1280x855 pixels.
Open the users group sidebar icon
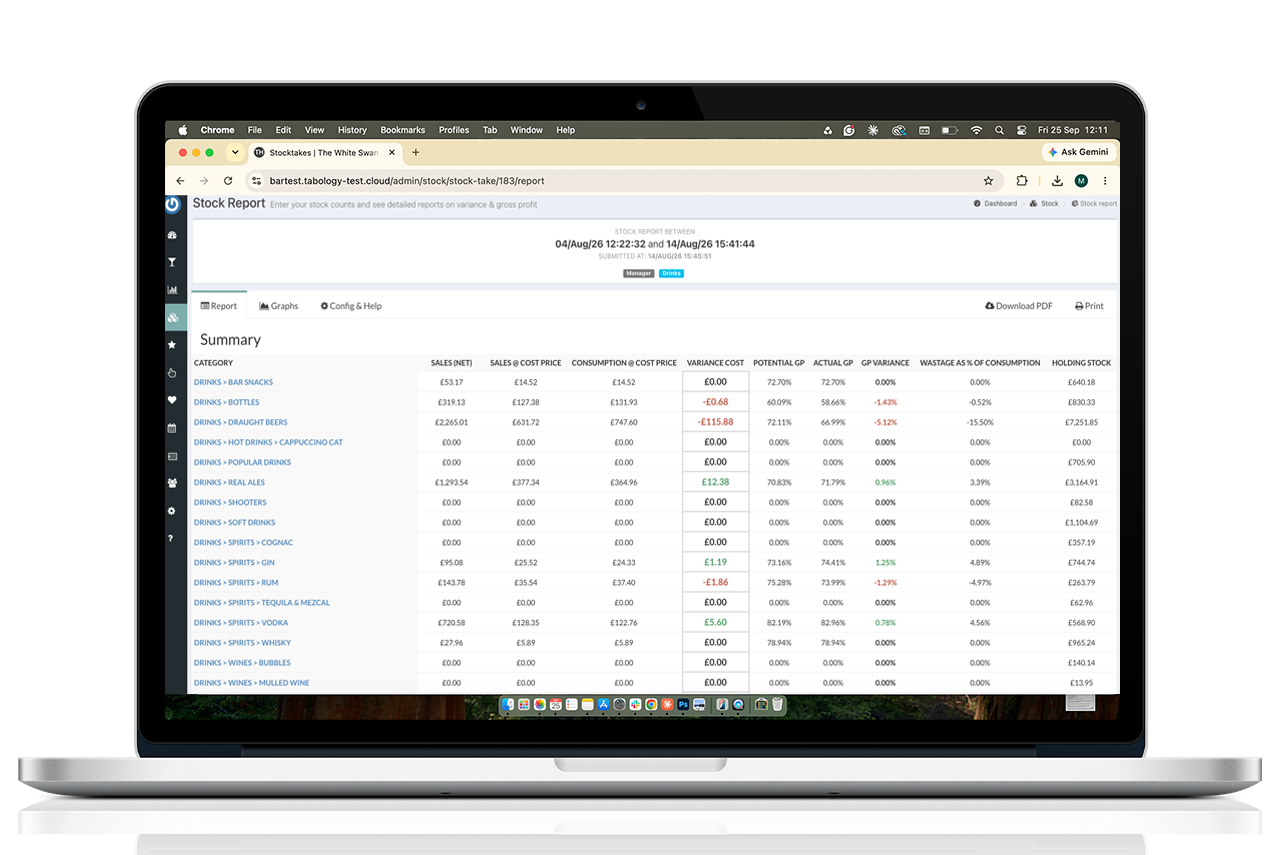172,483
